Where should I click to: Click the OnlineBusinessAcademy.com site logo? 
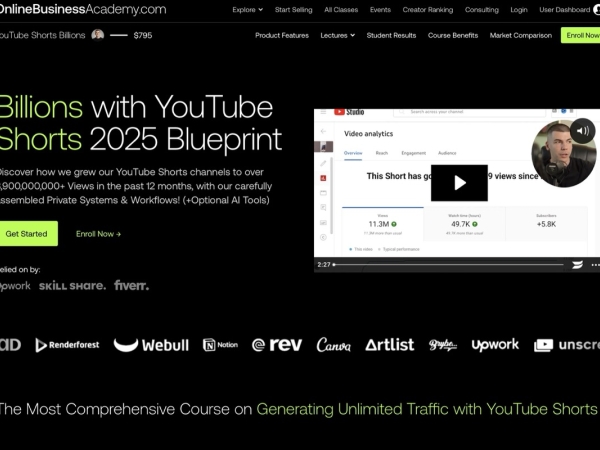coord(83,10)
